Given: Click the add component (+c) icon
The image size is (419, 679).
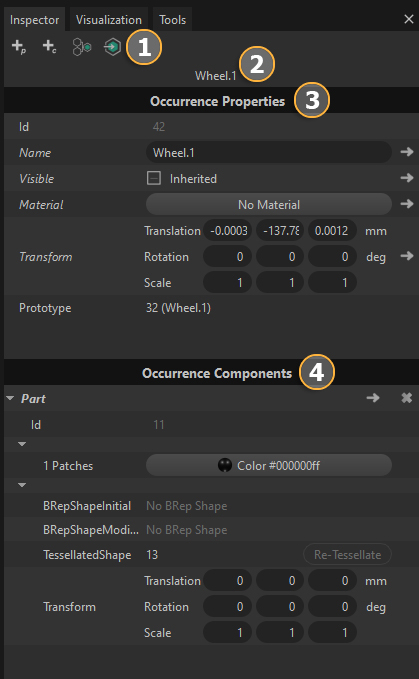Looking at the screenshot, I should point(49,46).
